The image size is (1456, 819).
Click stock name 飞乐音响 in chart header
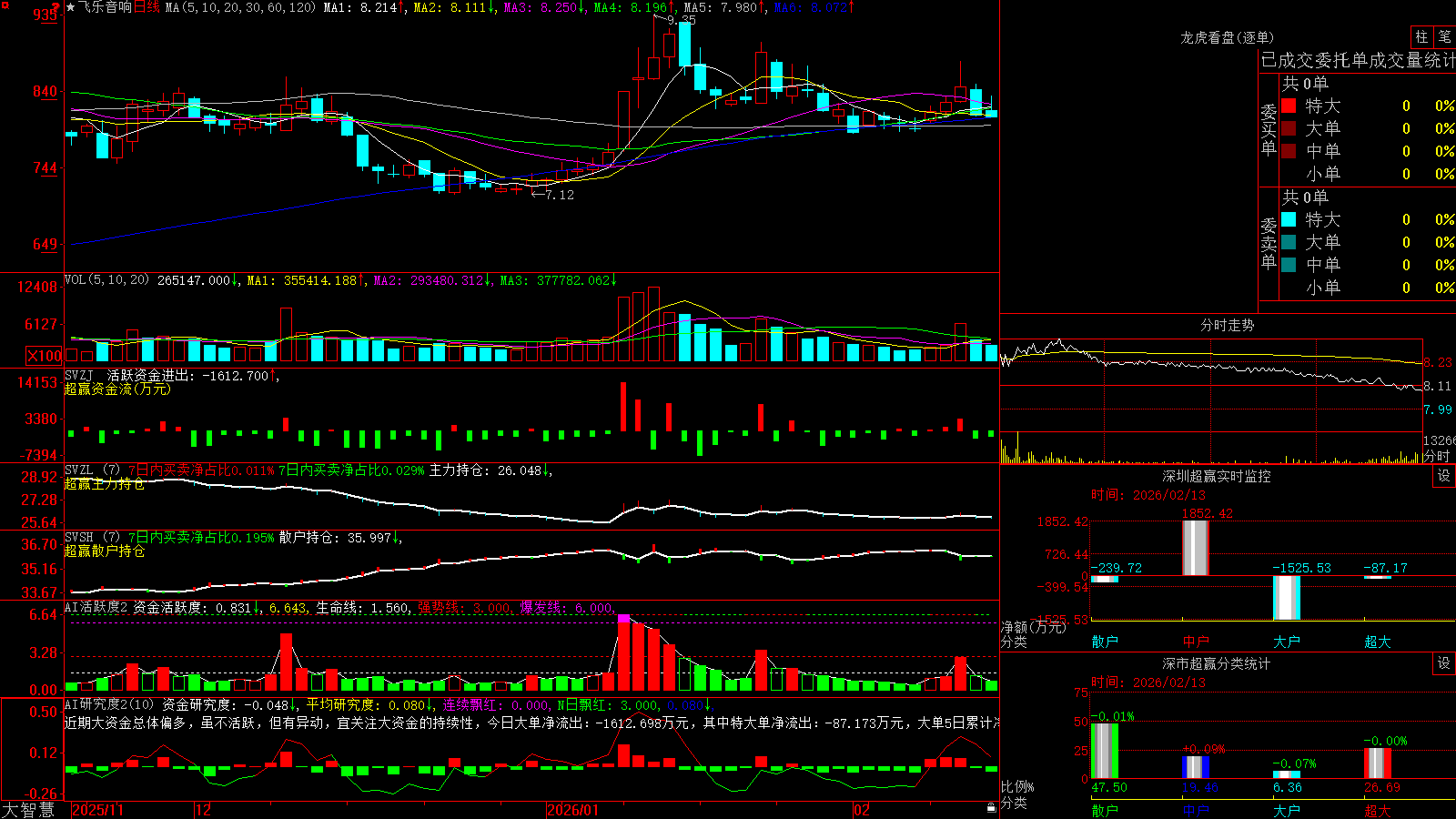tap(105, 7)
